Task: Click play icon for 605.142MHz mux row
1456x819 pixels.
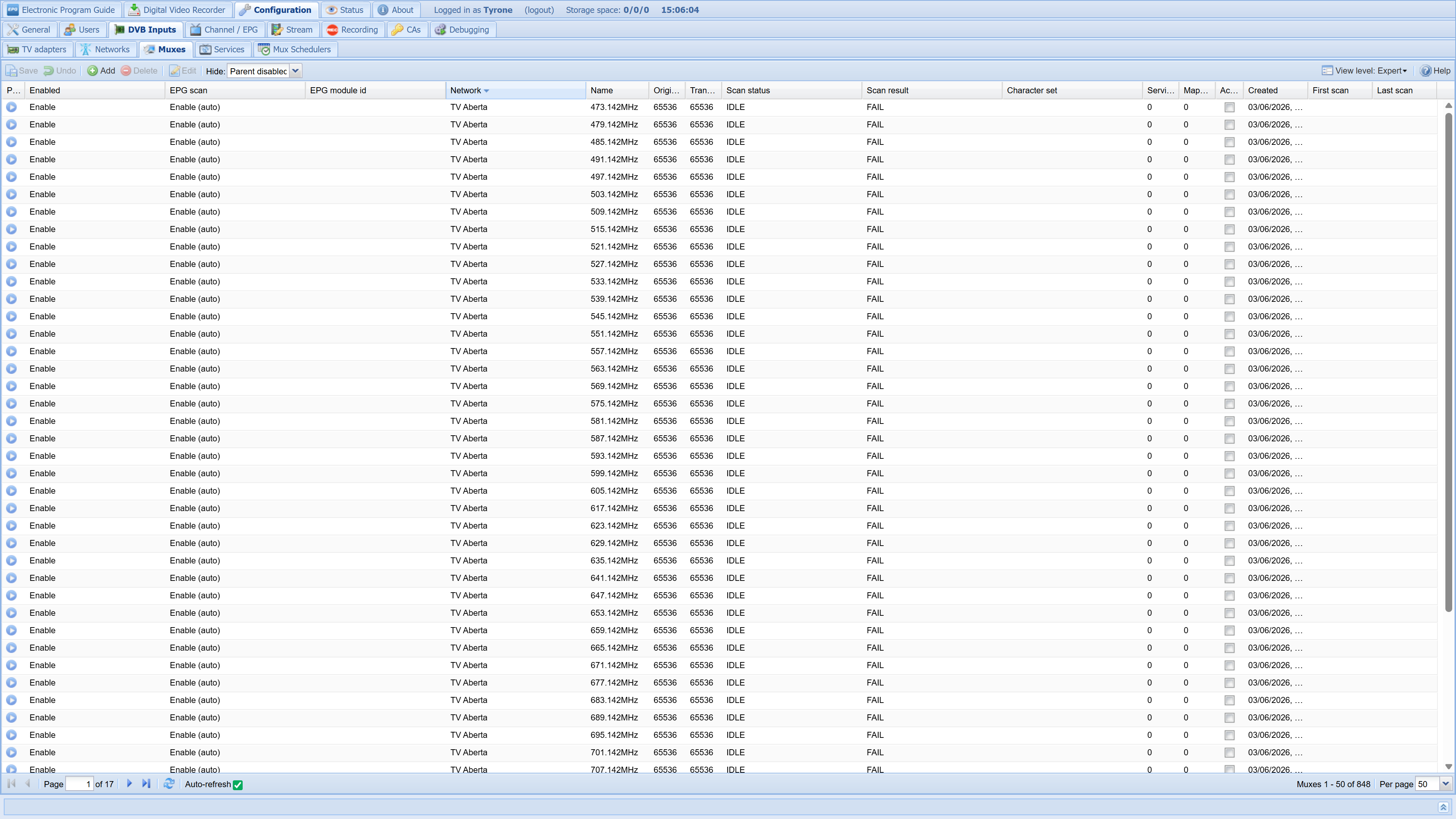Action: pyautogui.click(x=11, y=491)
